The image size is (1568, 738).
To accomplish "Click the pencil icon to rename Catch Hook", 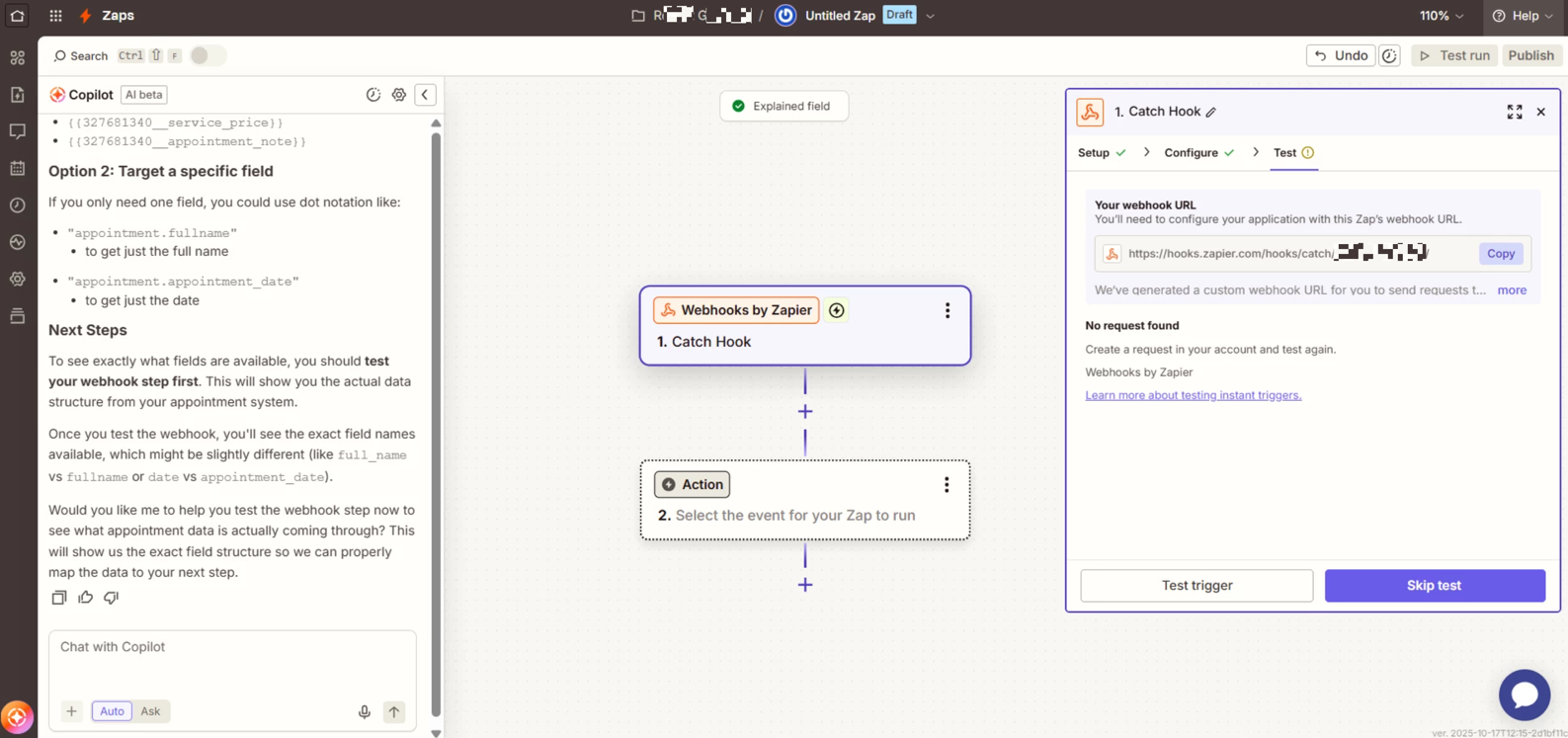I will click(x=1211, y=113).
